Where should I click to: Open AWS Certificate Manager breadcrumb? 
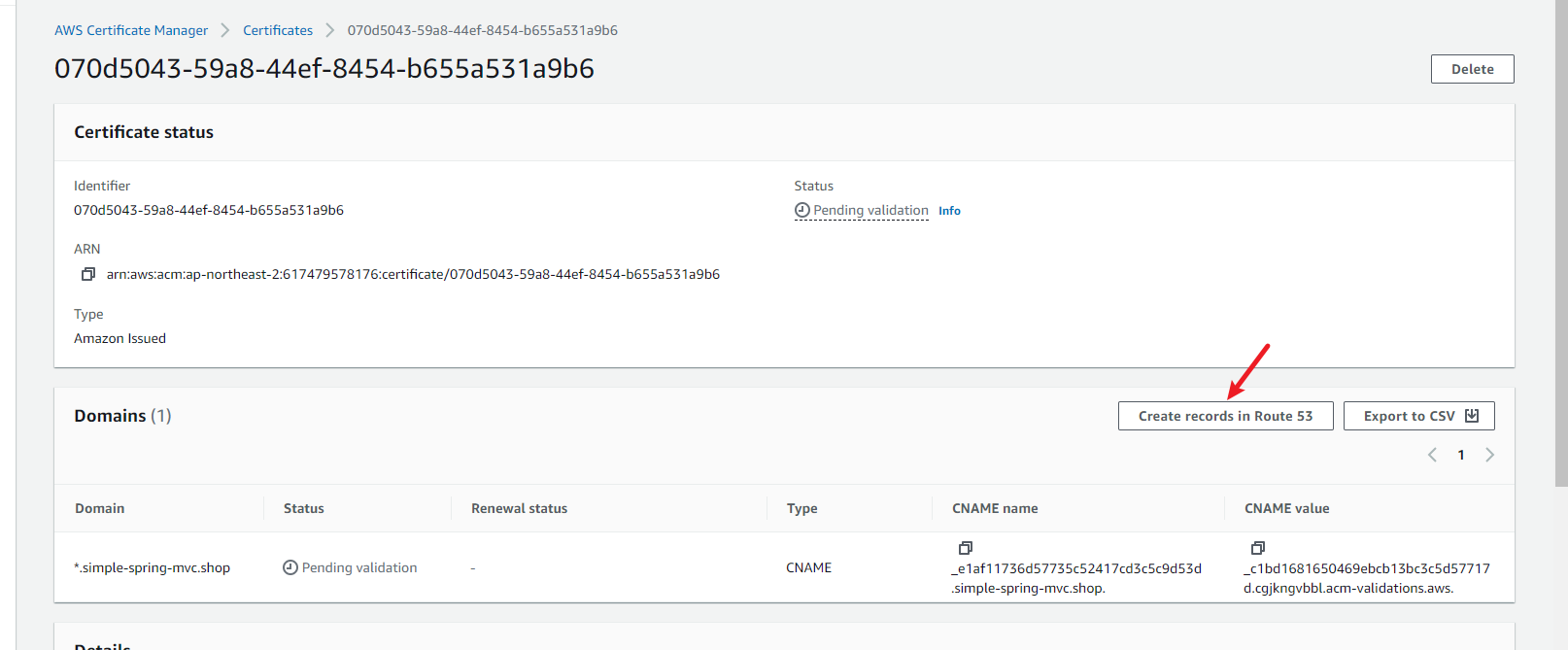131,30
